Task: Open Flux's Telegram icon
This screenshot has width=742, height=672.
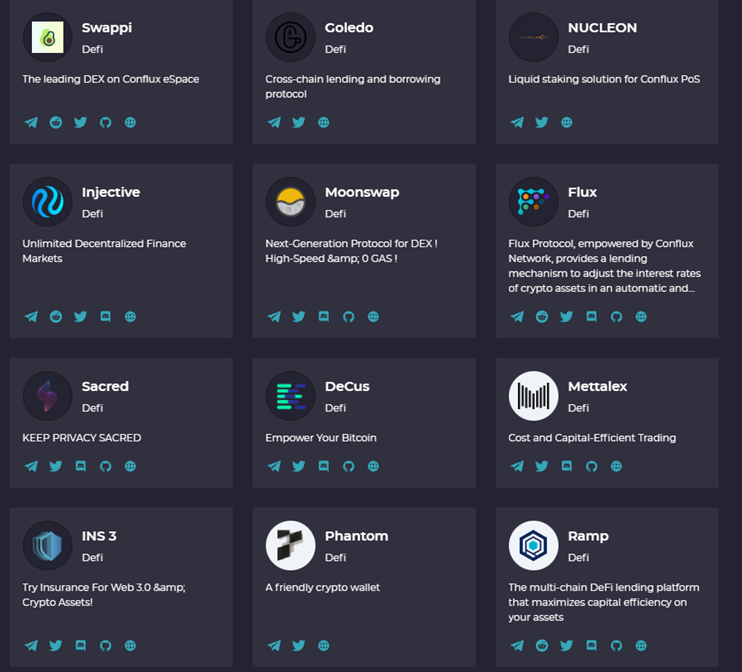Action: (517, 317)
